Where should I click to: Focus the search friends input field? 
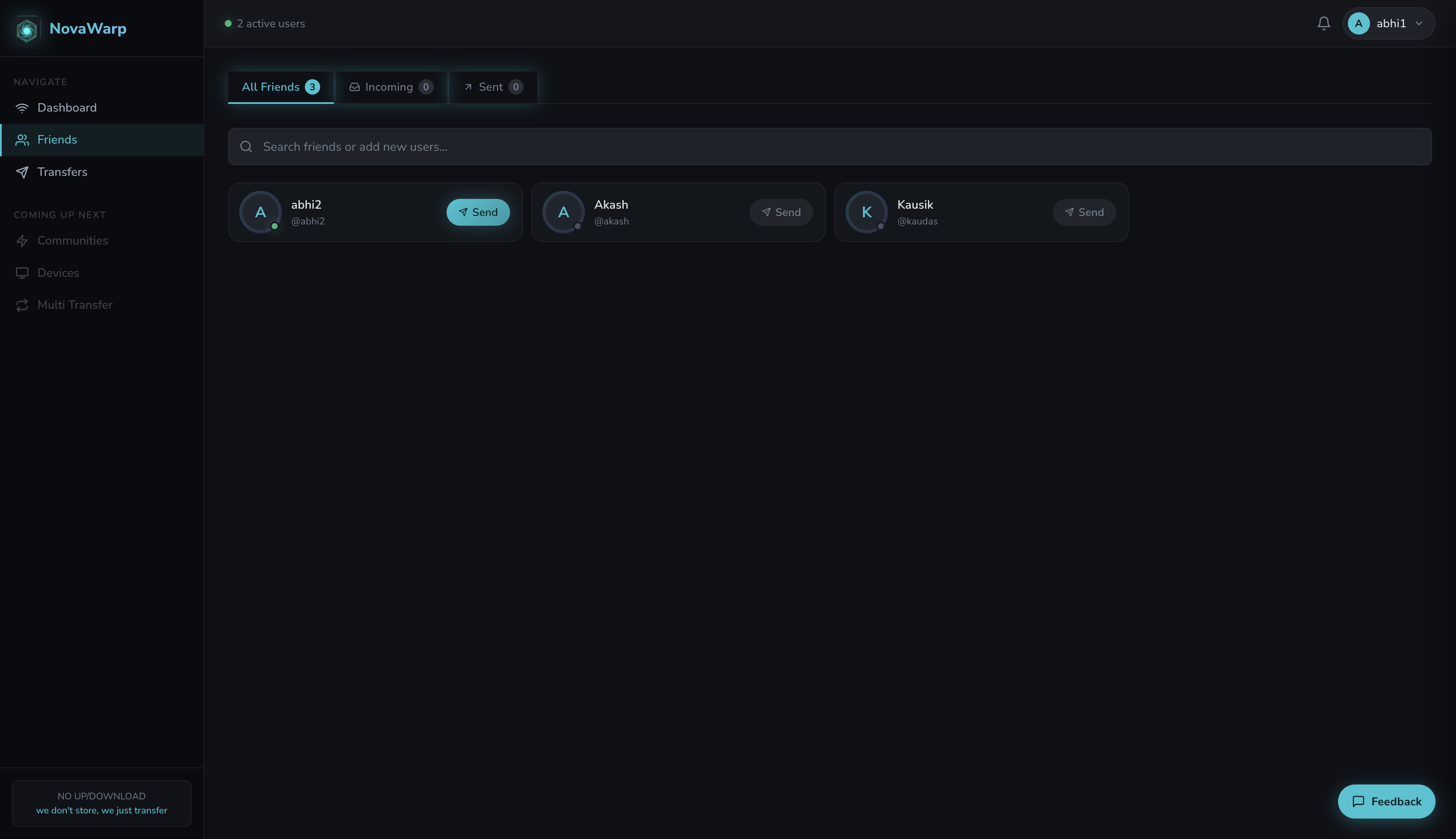pyautogui.click(x=829, y=147)
